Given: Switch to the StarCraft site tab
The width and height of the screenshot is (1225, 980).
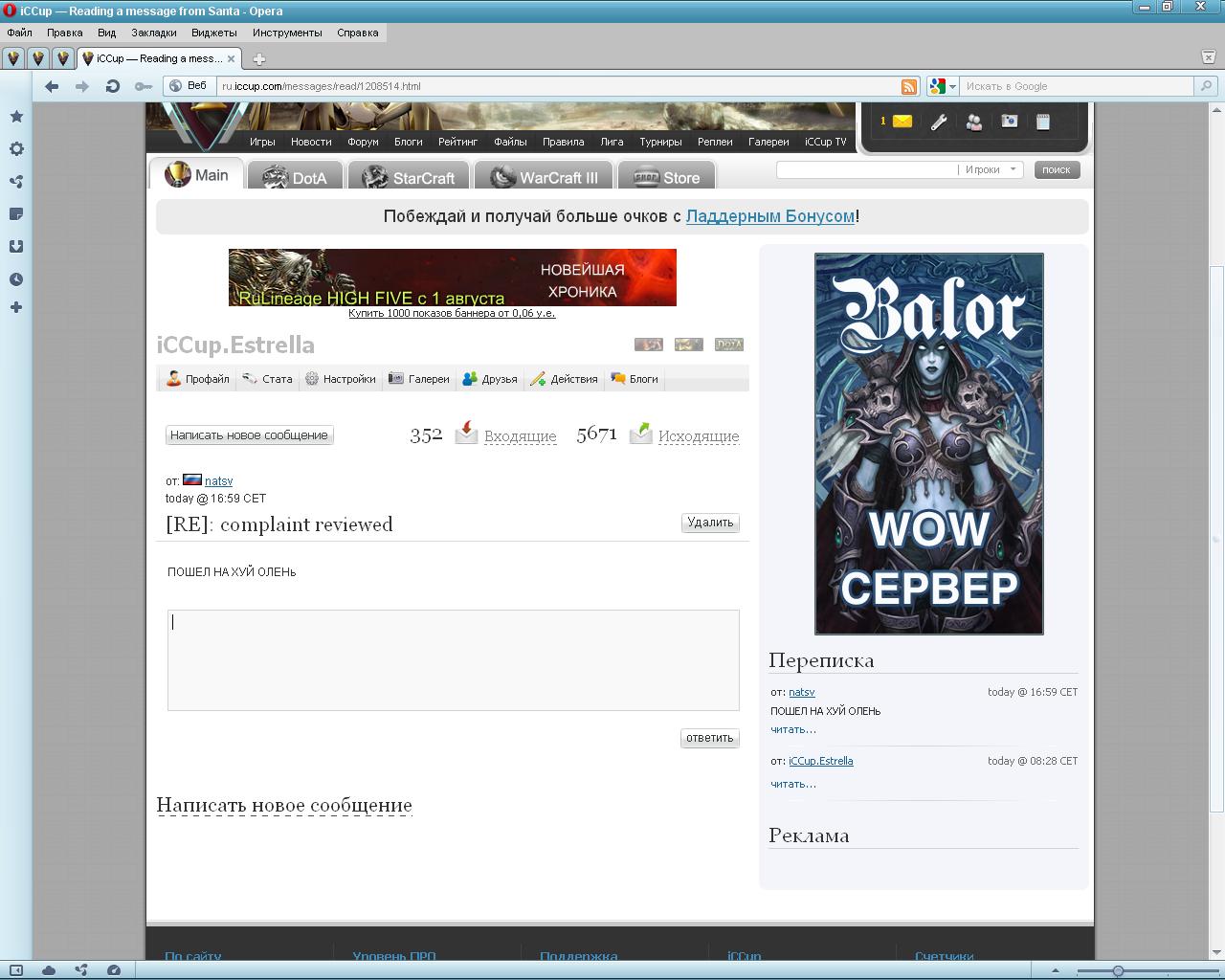Looking at the screenshot, I should coord(409,177).
